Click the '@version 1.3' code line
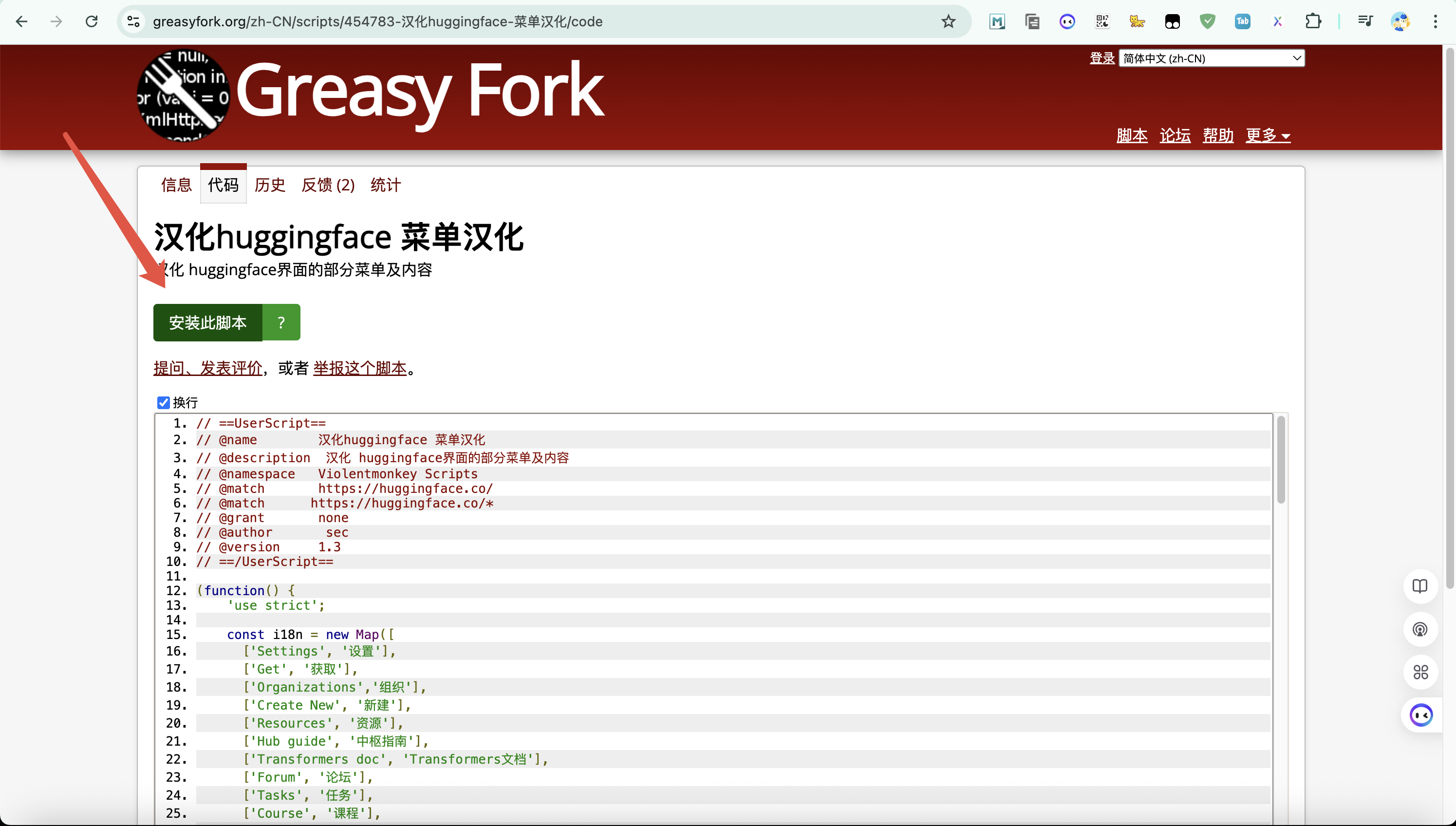This screenshot has height=826, width=1456. (268, 547)
